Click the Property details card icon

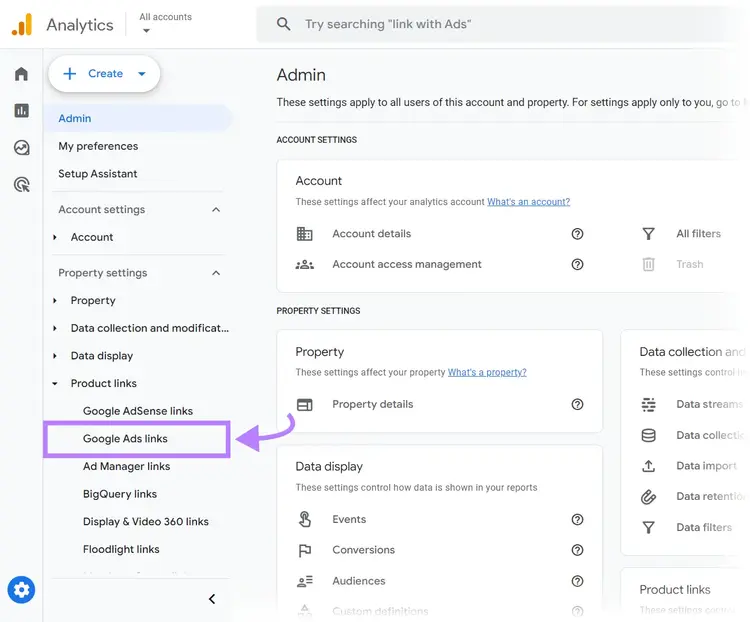pos(304,405)
